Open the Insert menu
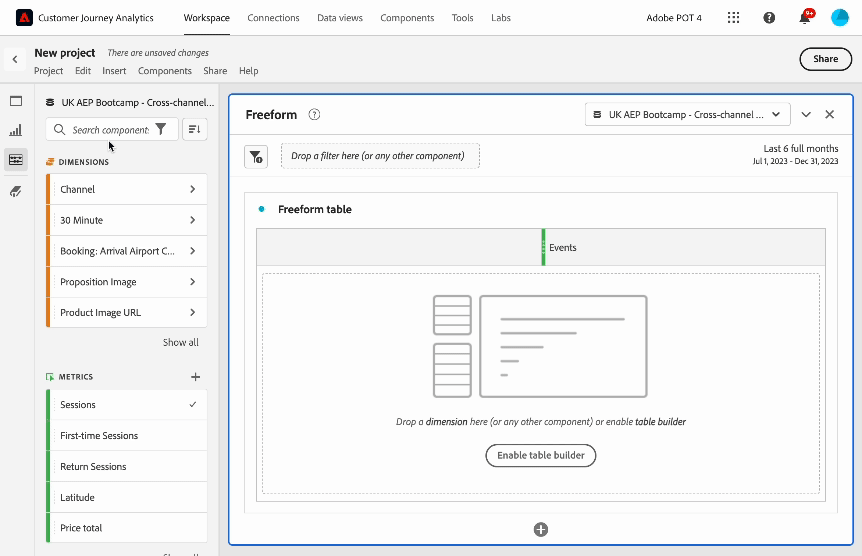 pos(114,70)
